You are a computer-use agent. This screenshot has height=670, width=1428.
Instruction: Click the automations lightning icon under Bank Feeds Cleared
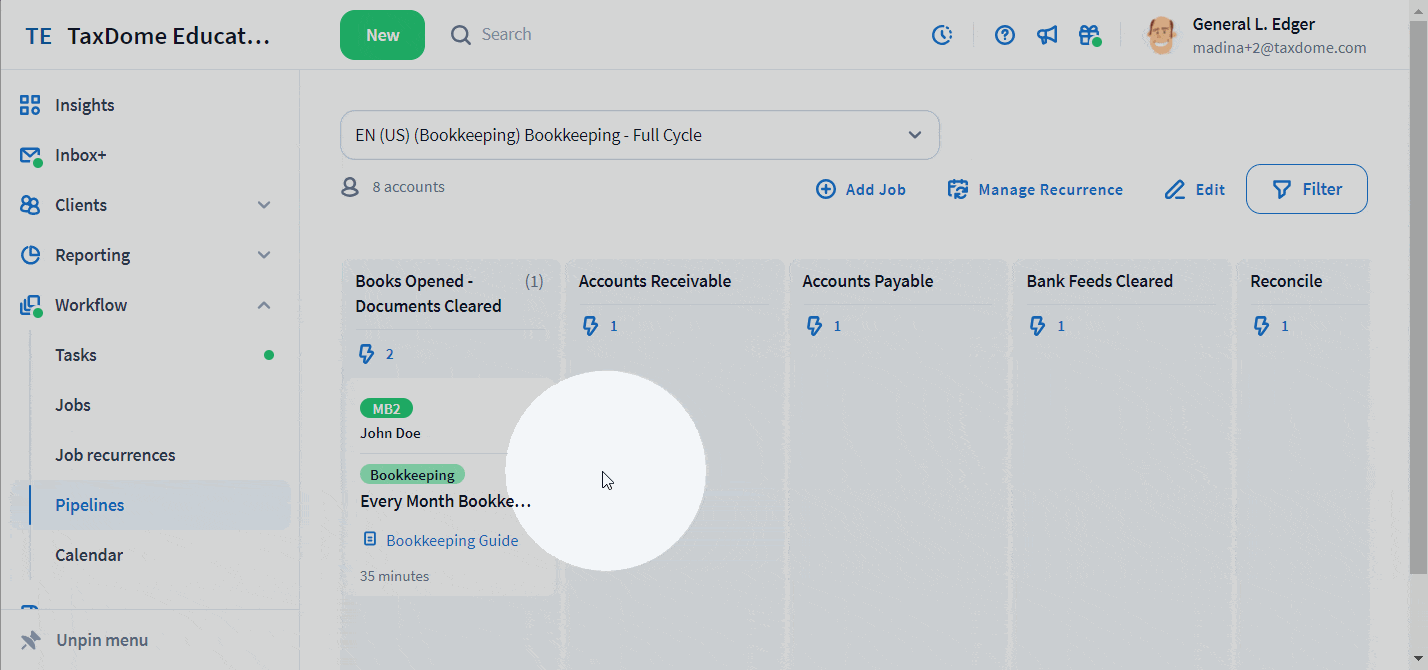click(x=1038, y=326)
